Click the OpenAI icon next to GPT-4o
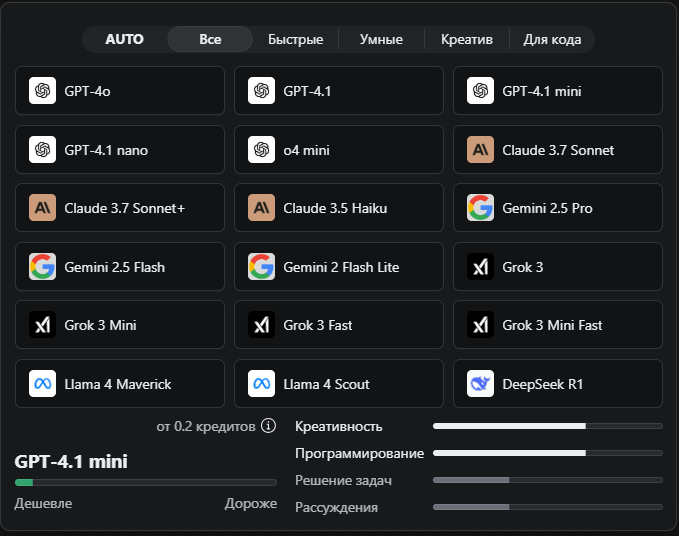 [42, 91]
